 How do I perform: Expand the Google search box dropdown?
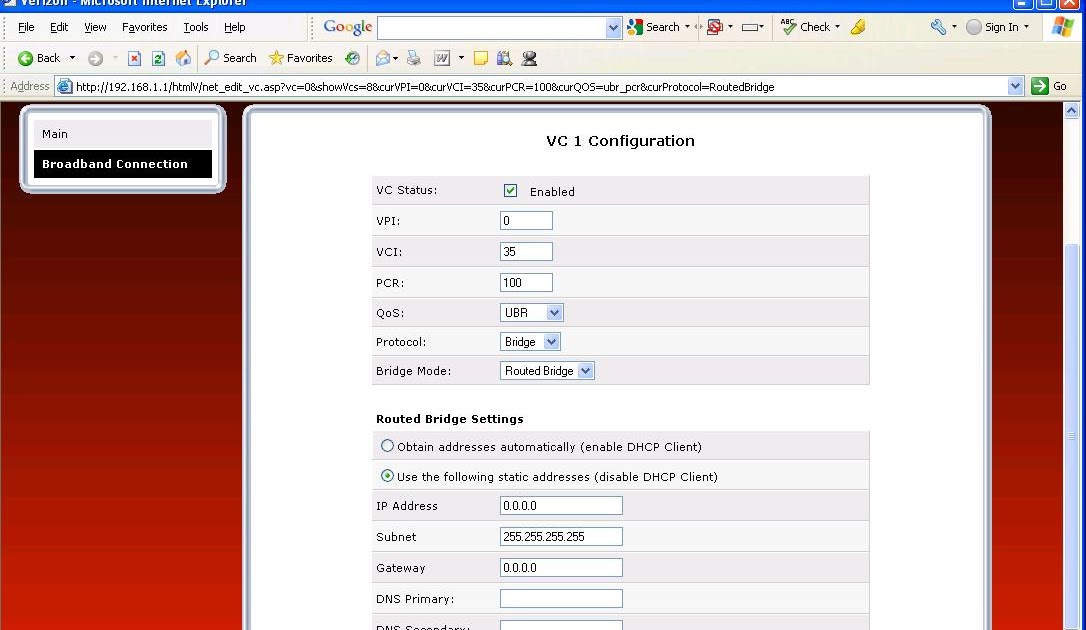(x=613, y=28)
